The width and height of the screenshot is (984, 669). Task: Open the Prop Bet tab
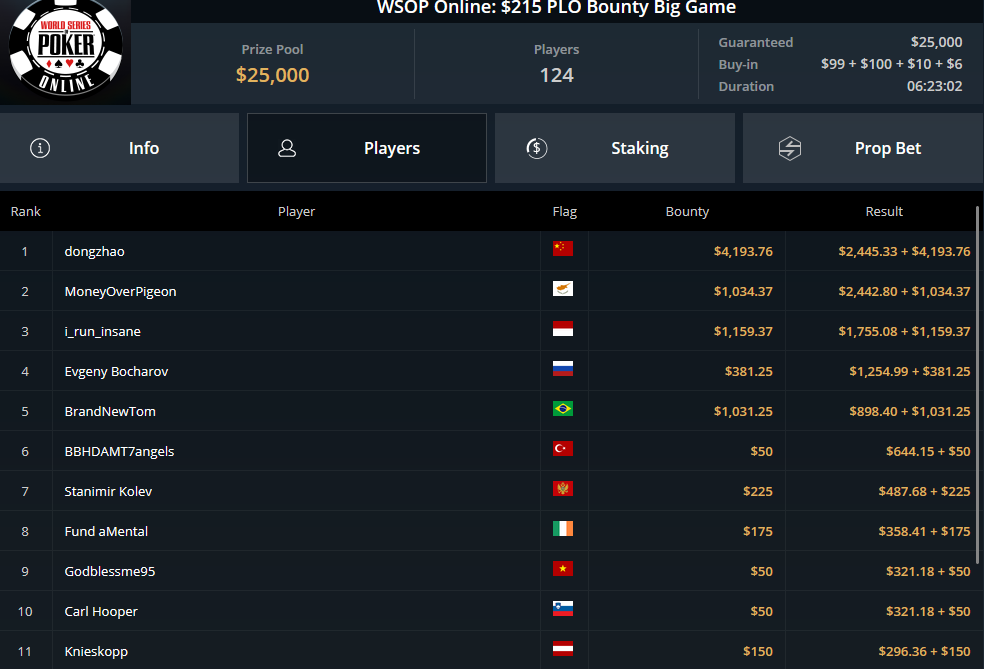[863, 148]
